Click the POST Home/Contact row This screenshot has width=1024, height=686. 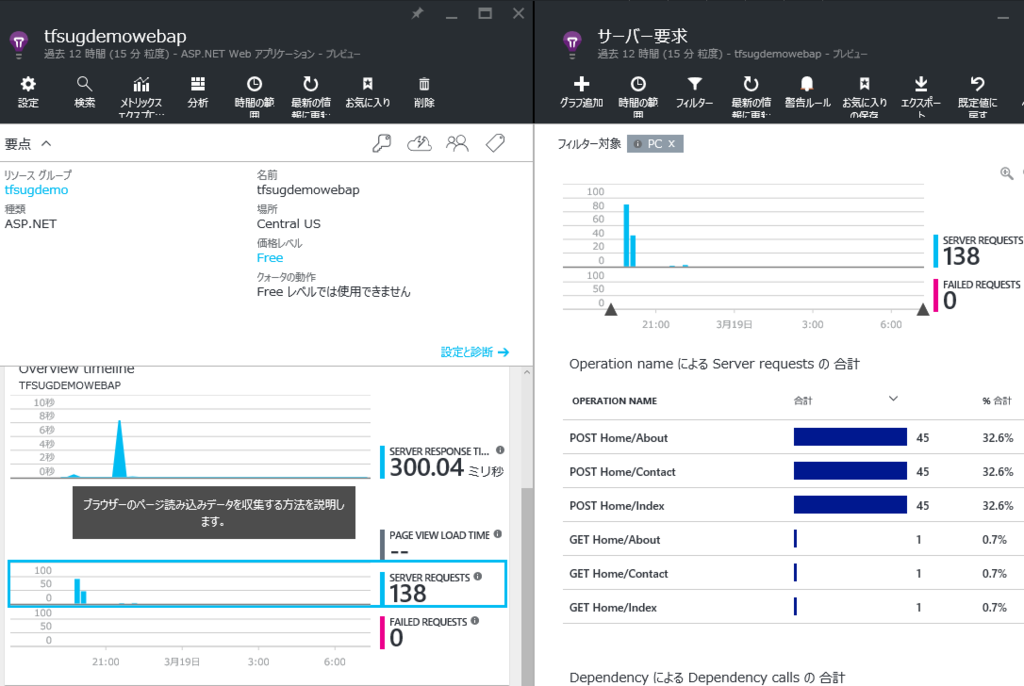point(791,472)
